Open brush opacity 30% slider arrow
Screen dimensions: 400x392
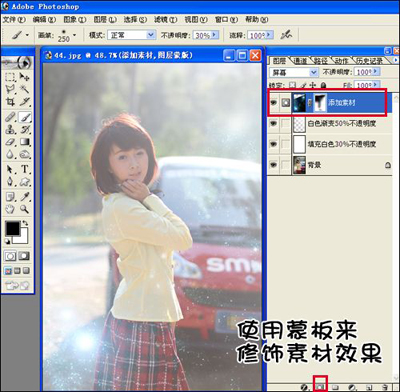click(214, 35)
